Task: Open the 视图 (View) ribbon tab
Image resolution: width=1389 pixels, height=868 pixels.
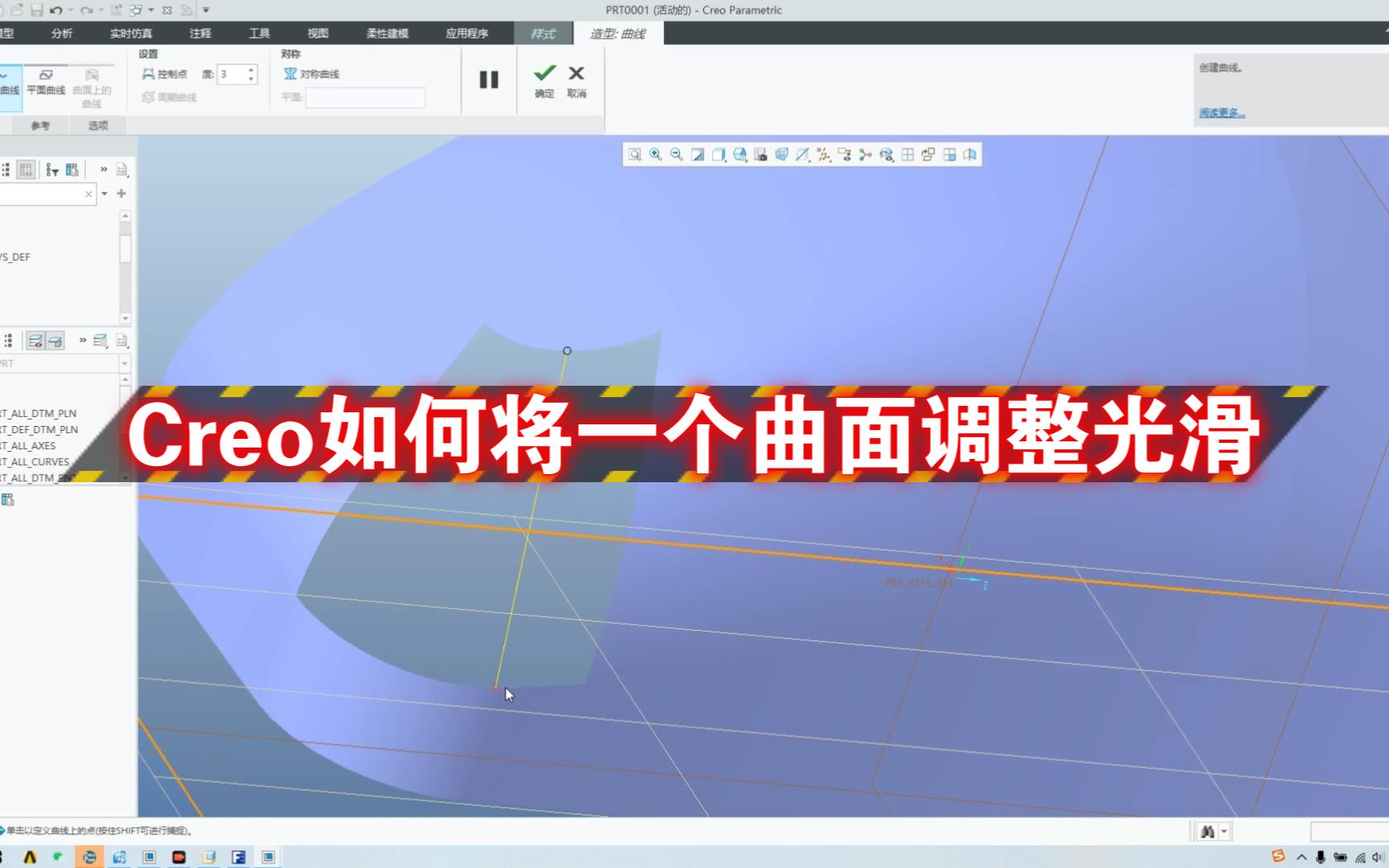Action: [x=318, y=33]
